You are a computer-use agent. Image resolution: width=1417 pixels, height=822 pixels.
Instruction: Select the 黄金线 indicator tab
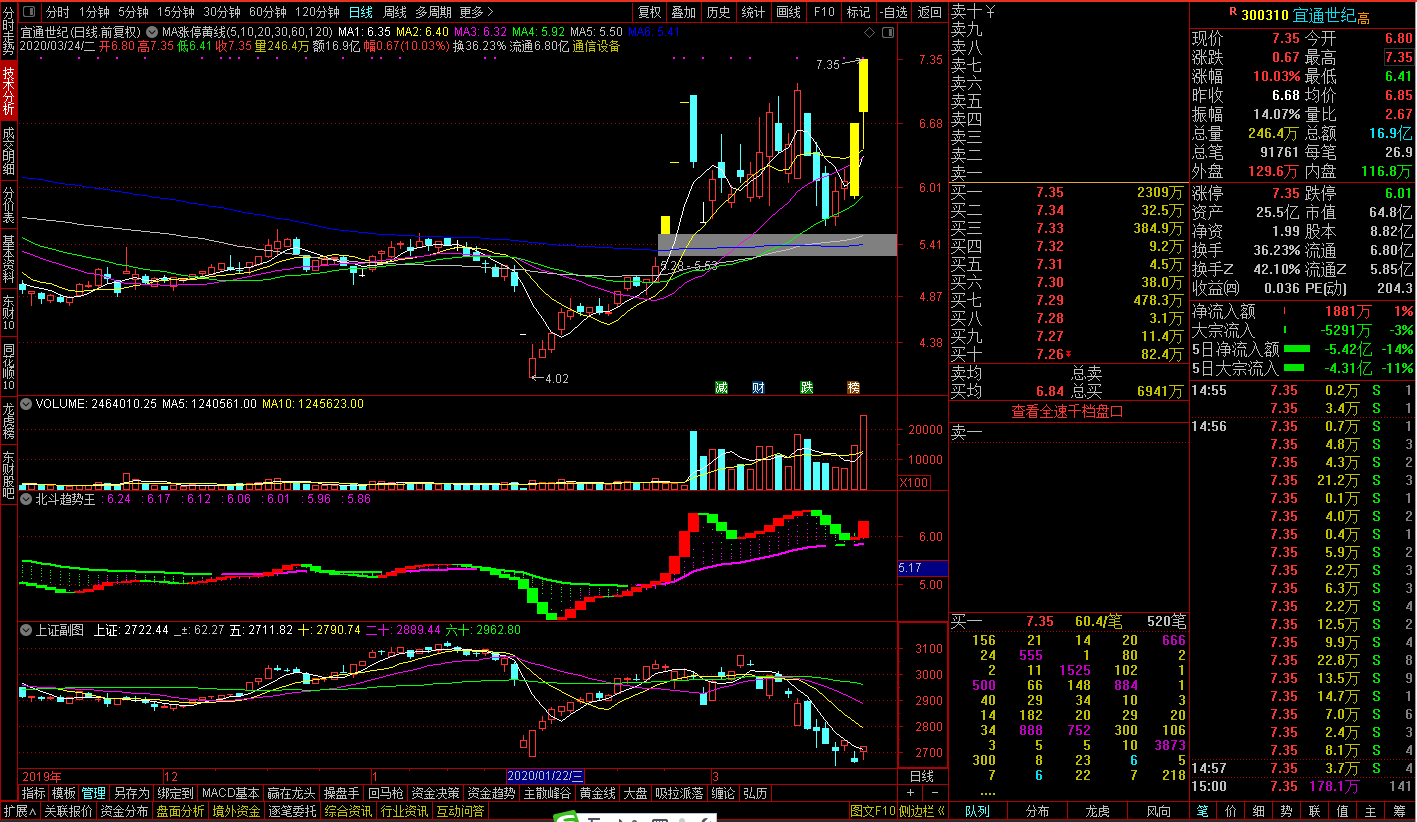point(598,793)
